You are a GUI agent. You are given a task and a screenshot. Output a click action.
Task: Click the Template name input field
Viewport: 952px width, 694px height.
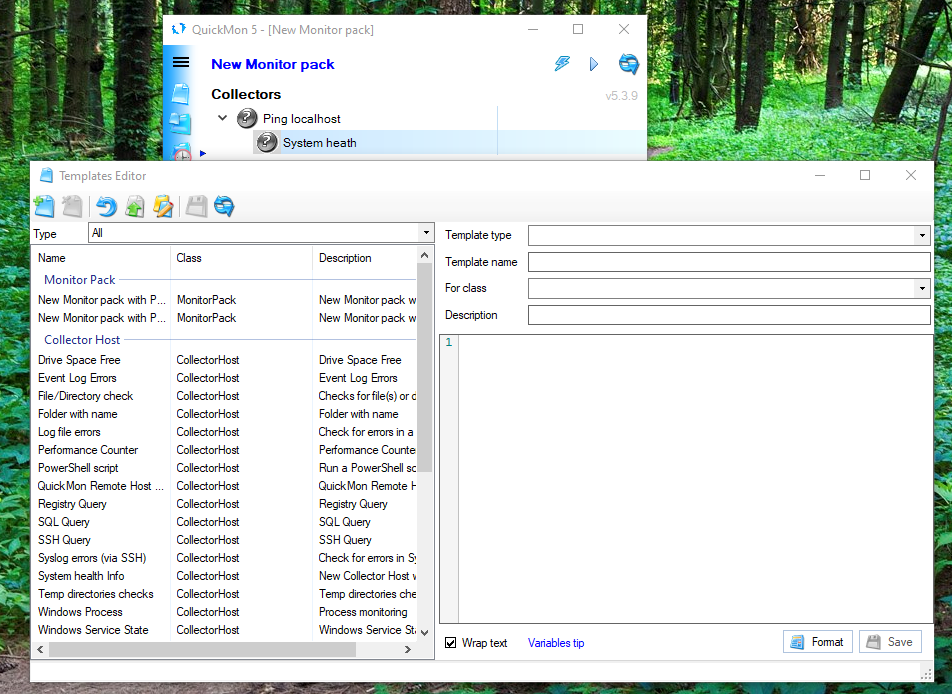pyautogui.click(x=729, y=262)
